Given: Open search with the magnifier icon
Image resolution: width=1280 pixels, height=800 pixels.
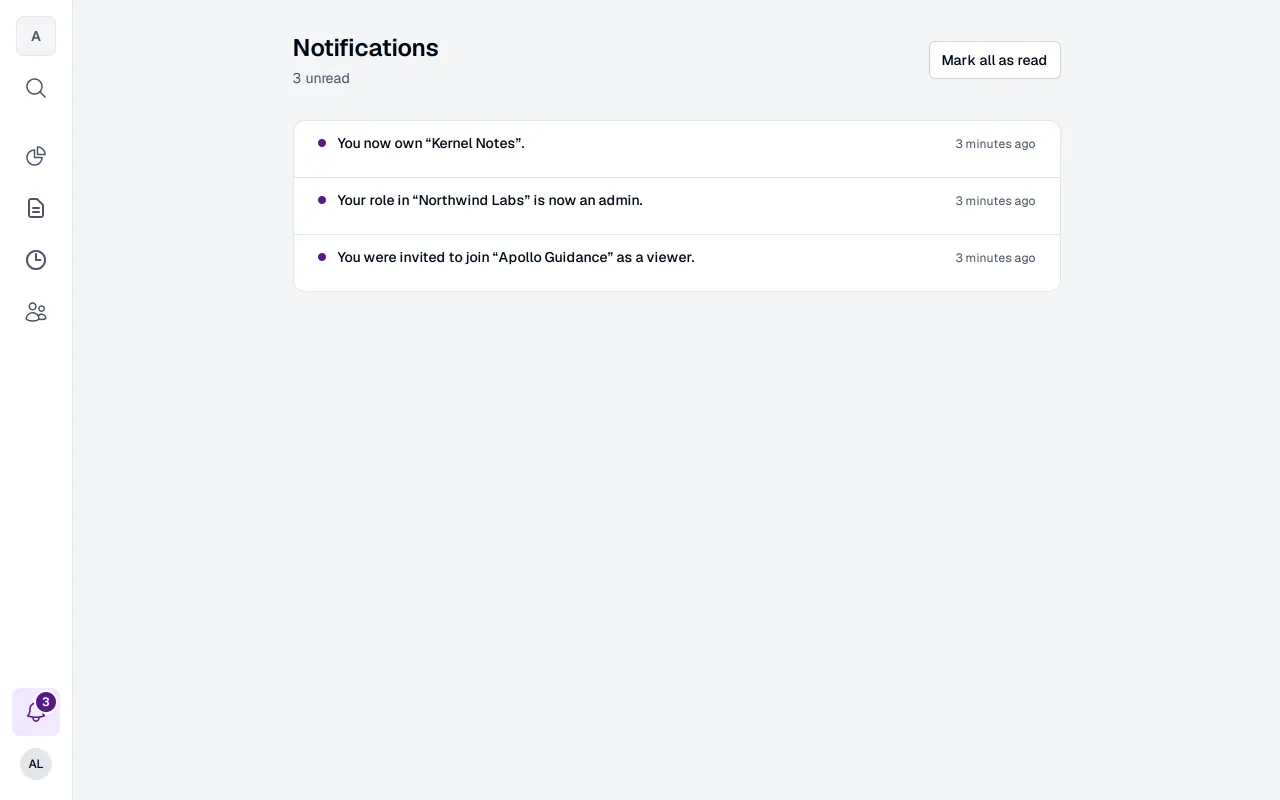Looking at the screenshot, I should [36, 88].
